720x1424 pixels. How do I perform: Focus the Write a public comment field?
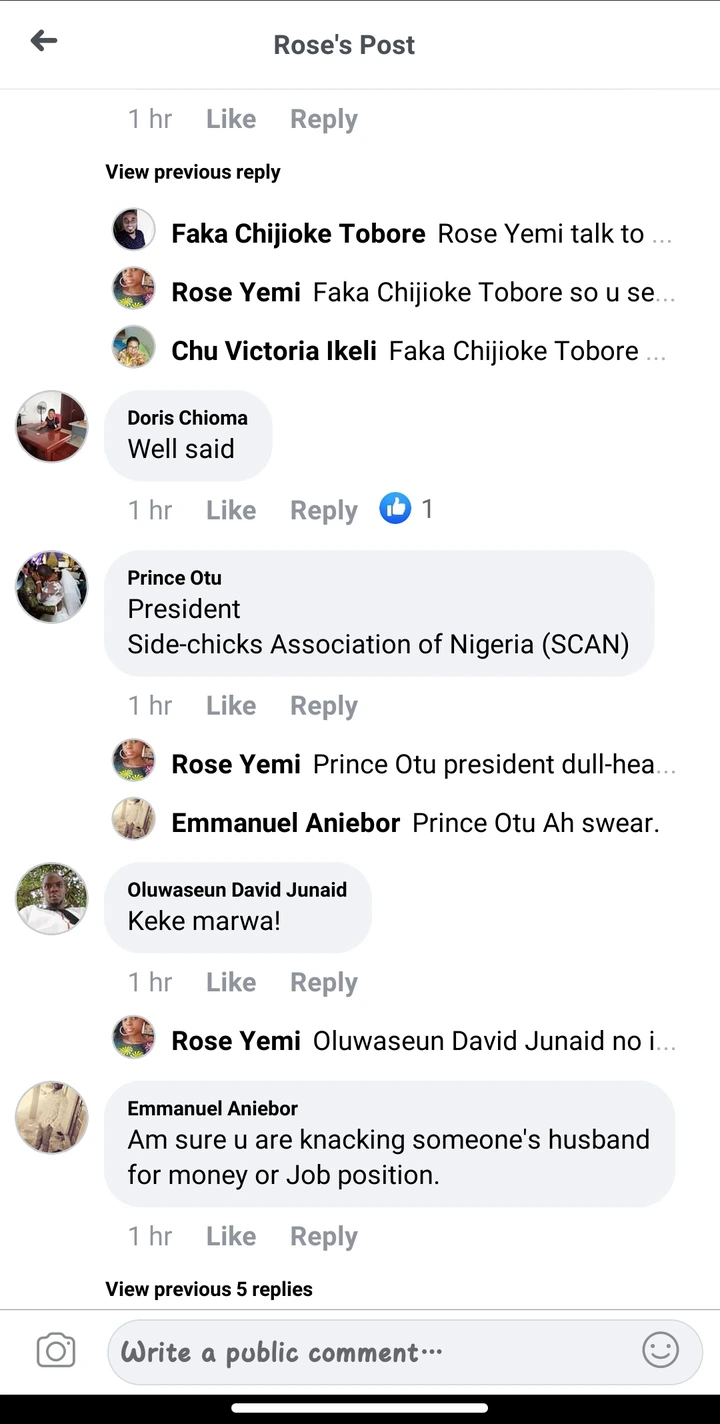[370, 1352]
